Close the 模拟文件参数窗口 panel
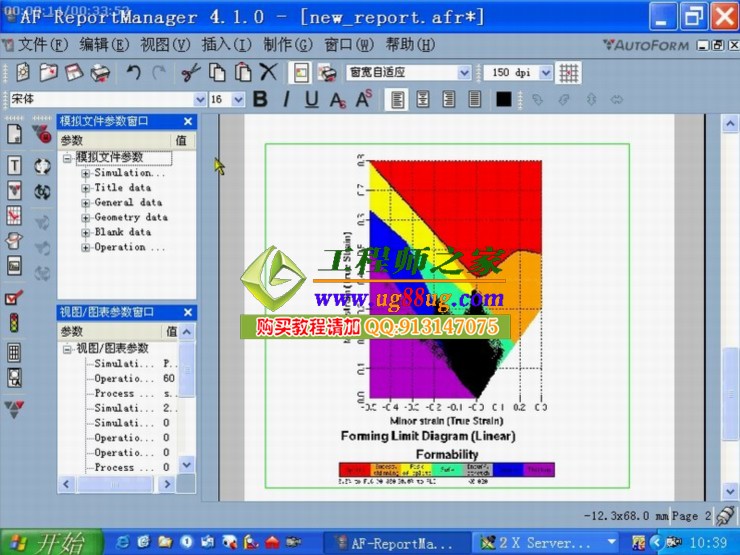Screen dimensions: 740x555 tap(188, 121)
